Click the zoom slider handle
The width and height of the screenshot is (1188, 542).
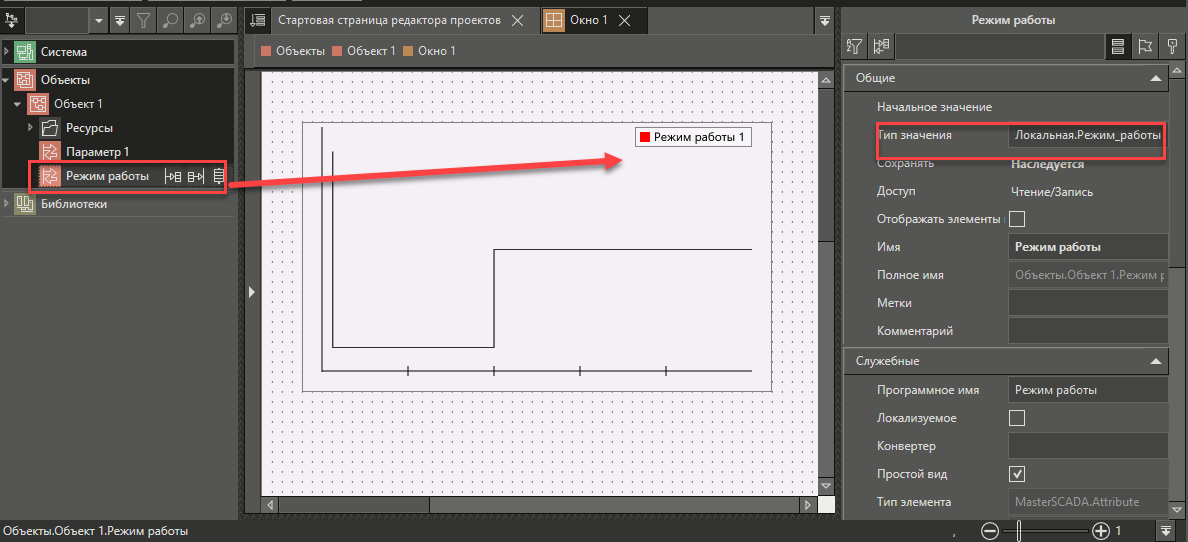pos(1018,531)
